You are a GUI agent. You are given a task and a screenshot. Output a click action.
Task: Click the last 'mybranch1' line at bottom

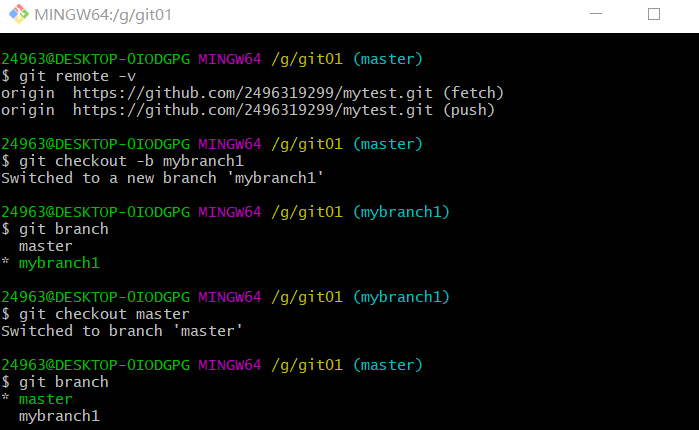pos(59,416)
